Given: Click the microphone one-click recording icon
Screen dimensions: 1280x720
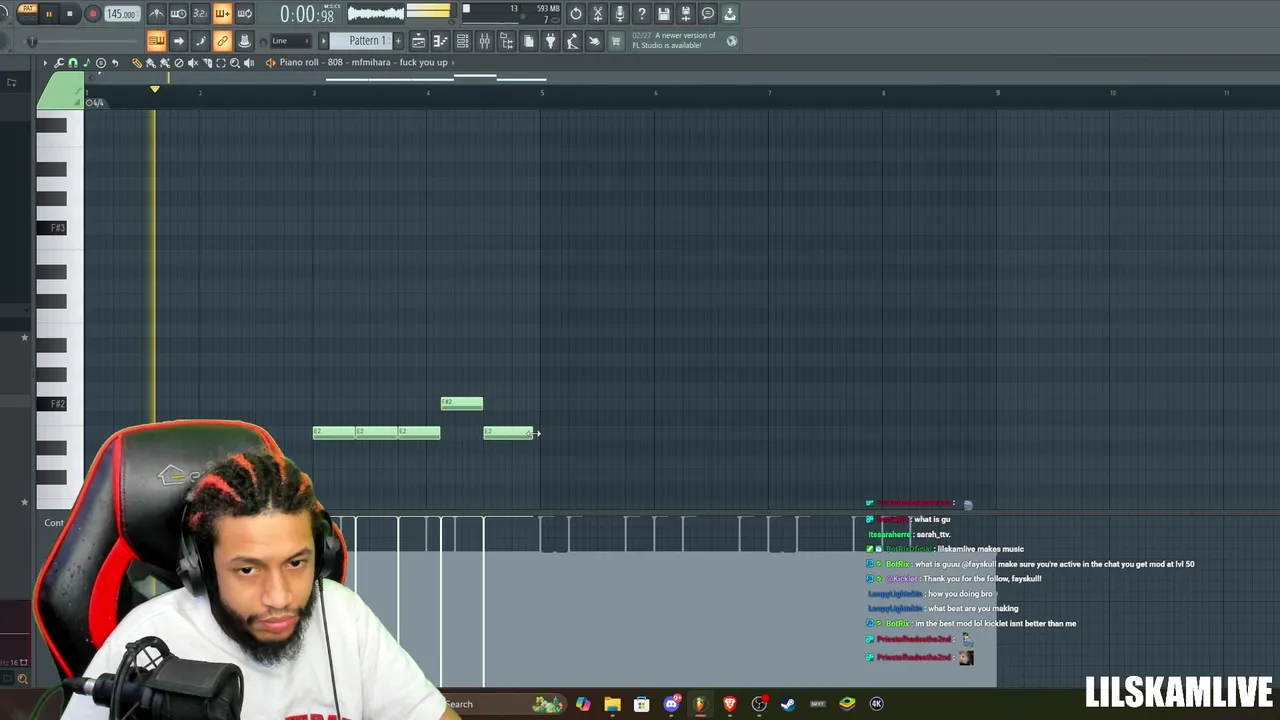Looking at the screenshot, I should pyautogui.click(x=620, y=14).
